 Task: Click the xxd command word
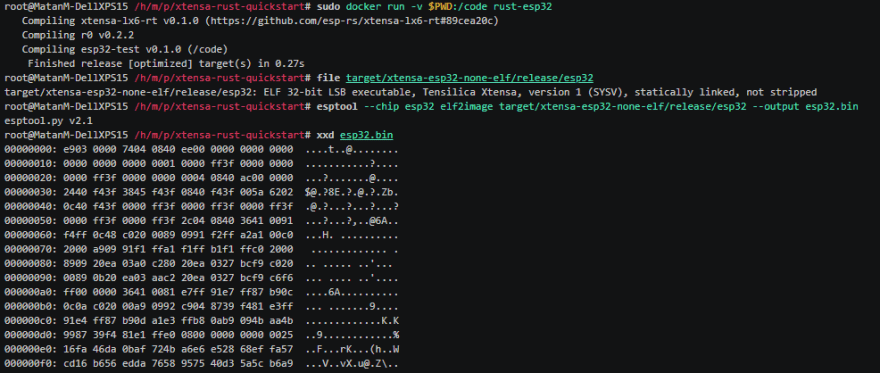click(x=326, y=136)
